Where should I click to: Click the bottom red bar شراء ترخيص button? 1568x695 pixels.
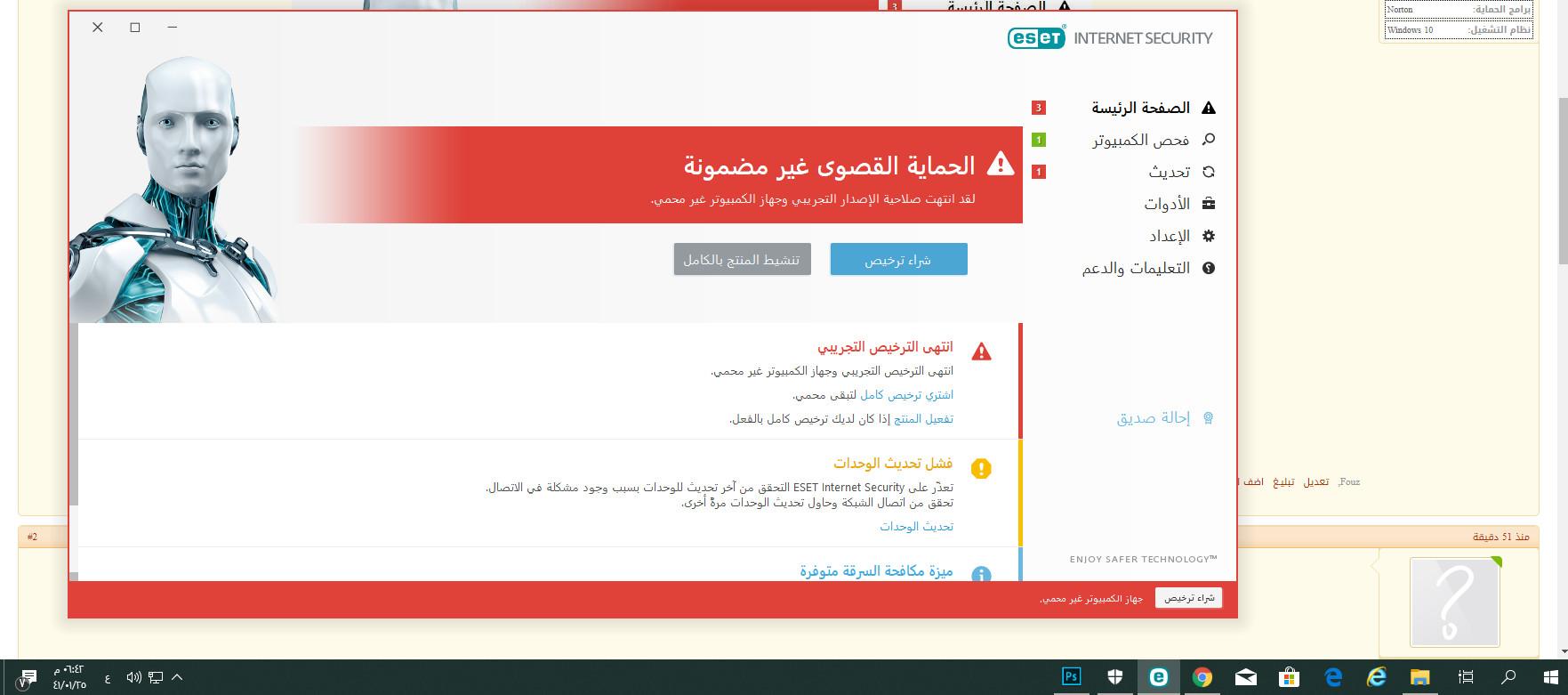pyautogui.click(x=1189, y=599)
